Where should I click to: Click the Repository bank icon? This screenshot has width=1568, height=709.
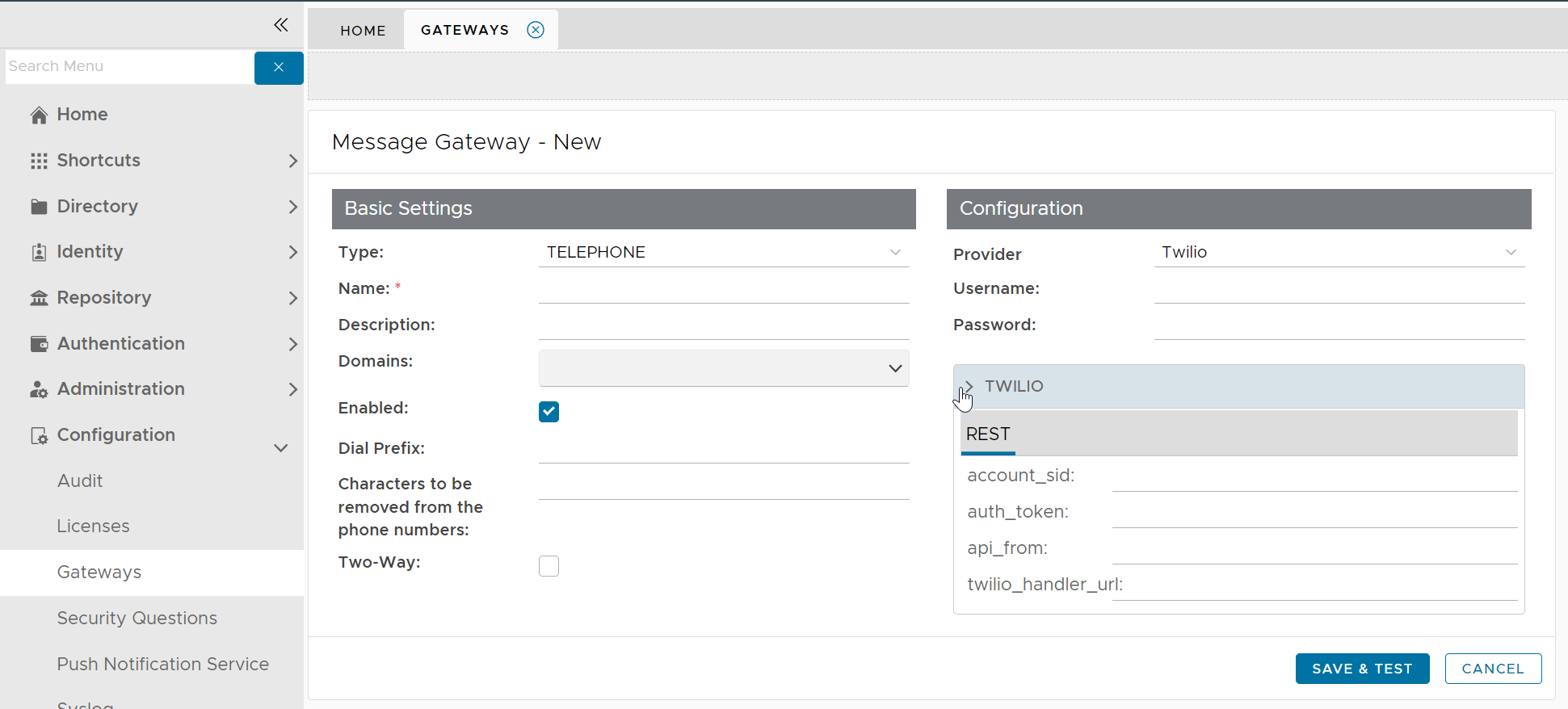(39, 298)
